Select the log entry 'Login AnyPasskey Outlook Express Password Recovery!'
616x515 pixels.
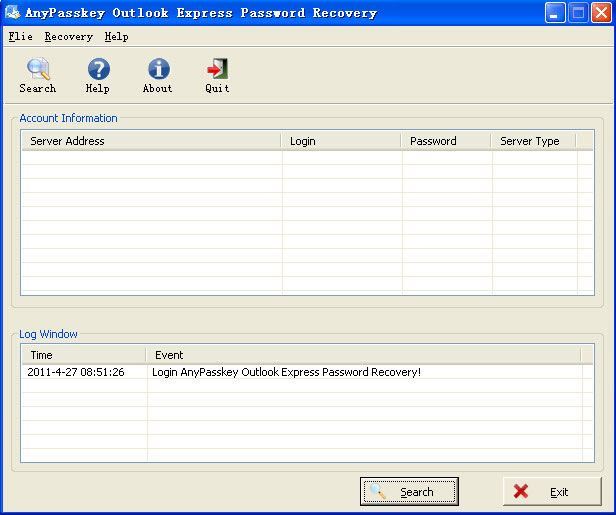tap(286, 372)
